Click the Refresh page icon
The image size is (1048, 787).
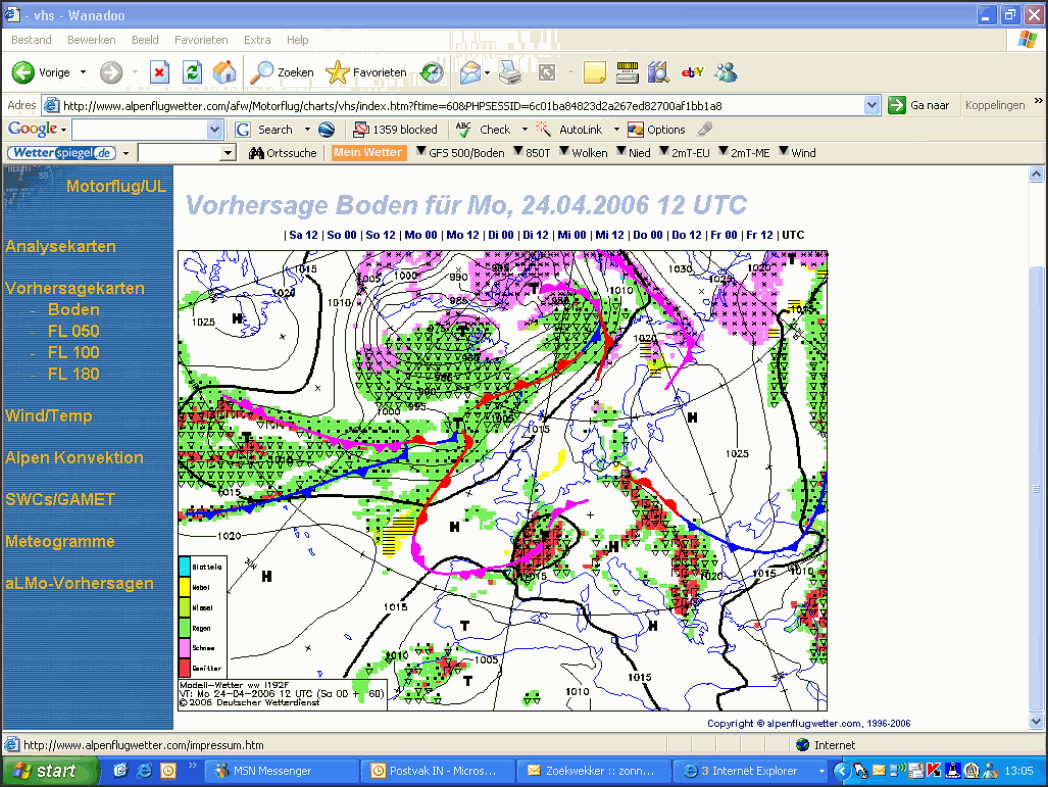click(x=192, y=72)
